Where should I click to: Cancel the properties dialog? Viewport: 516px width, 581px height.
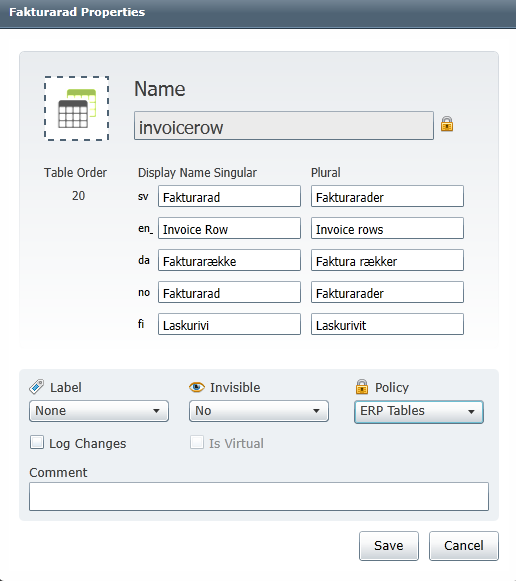click(464, 546)
